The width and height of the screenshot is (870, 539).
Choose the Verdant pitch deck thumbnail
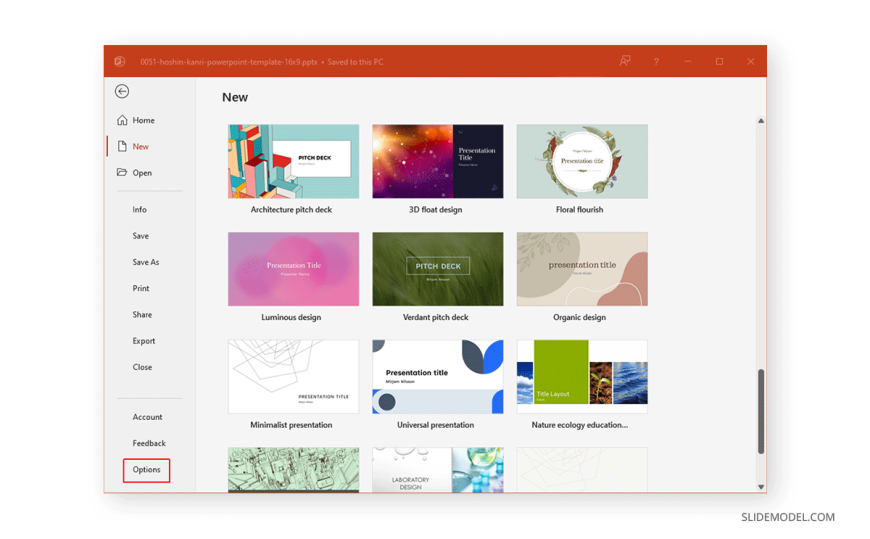click(437, 269)
